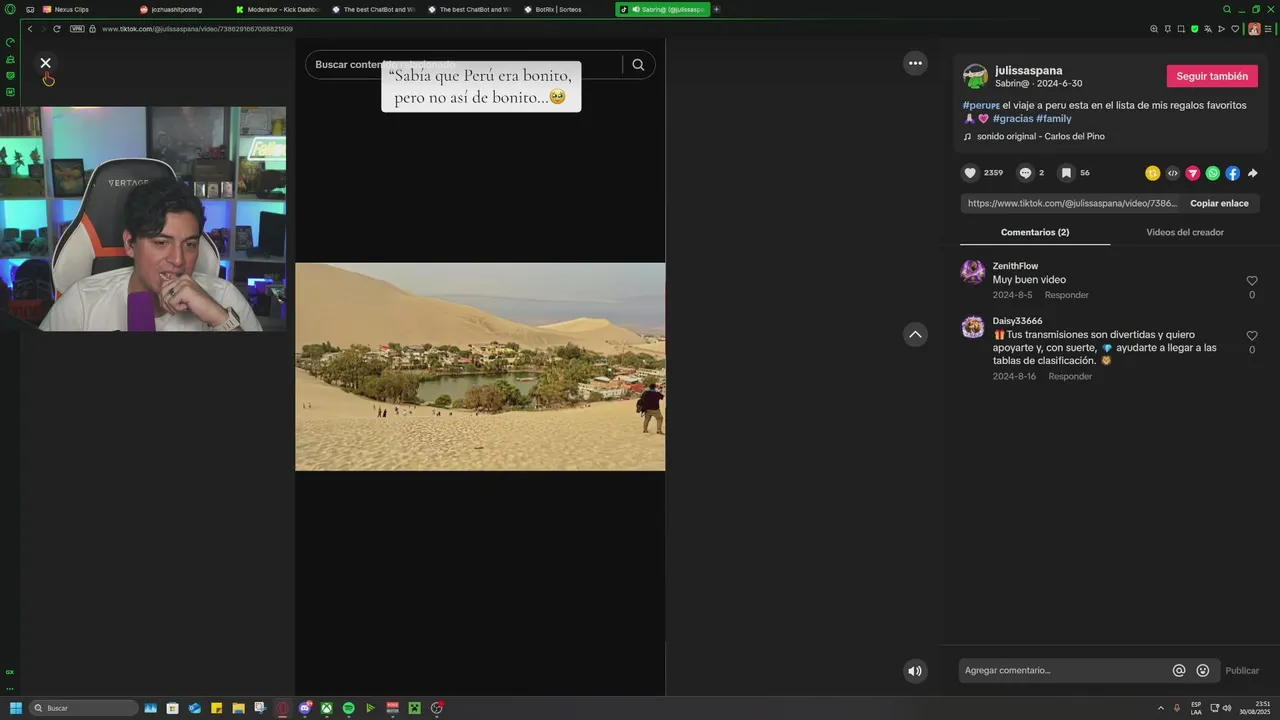Focus the Agregar comentario input field
The image size is (1280, 720).
pos(1063,671)
